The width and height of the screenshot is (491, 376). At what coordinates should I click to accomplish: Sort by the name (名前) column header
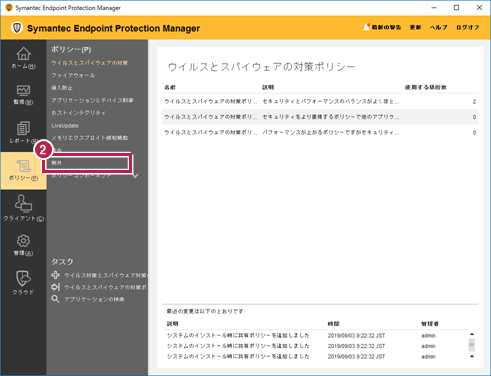point(170,87)
